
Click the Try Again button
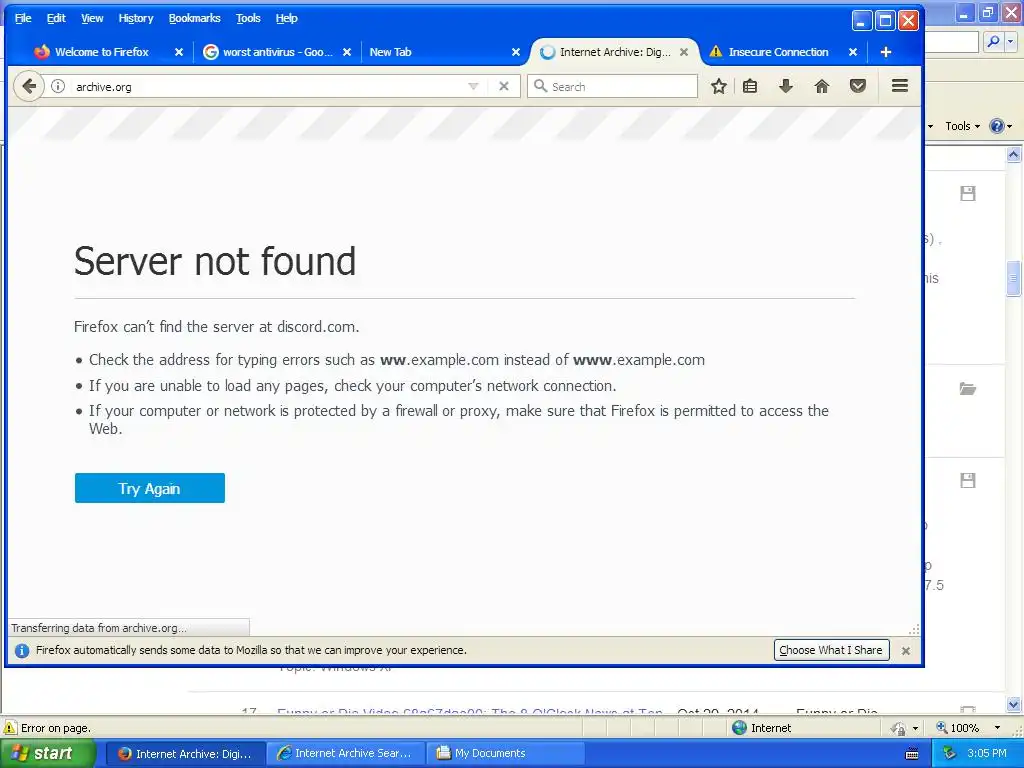150,488
